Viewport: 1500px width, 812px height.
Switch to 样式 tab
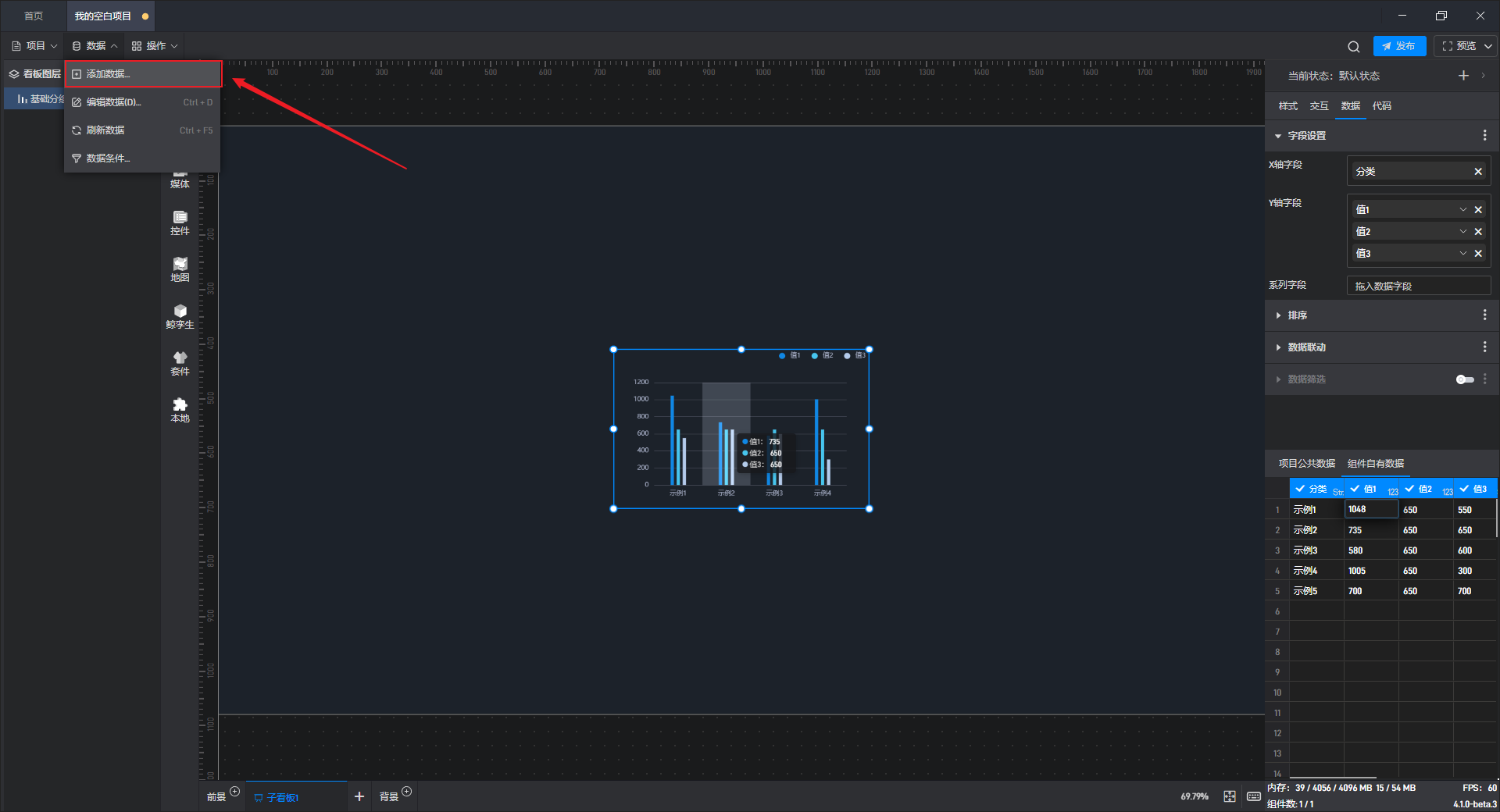click(1287, 106)
